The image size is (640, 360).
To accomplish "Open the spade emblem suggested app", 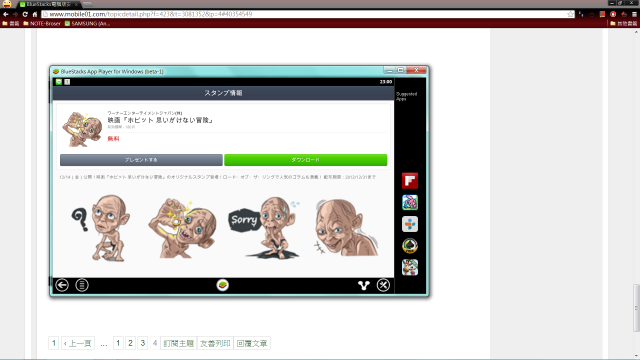I will coord(410,246).
